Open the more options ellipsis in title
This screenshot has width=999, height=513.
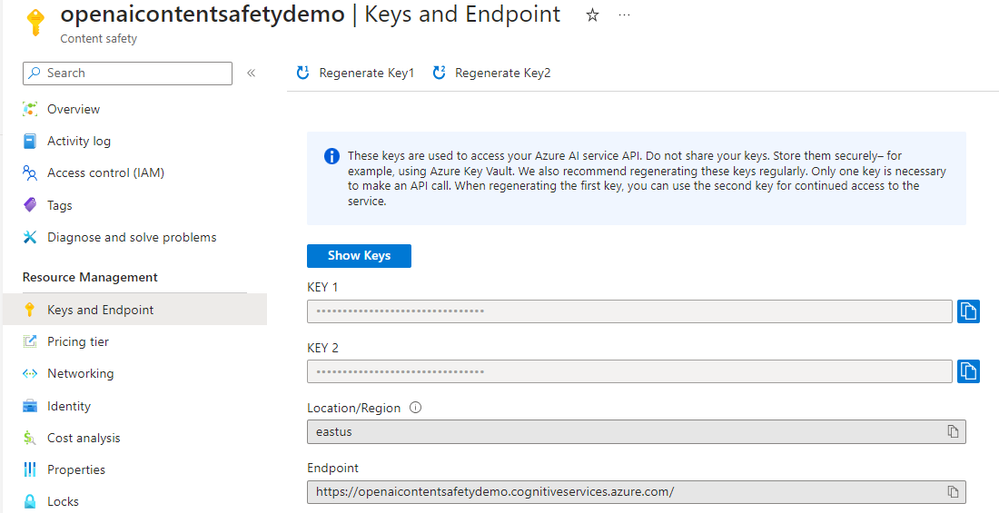[625, 15]
